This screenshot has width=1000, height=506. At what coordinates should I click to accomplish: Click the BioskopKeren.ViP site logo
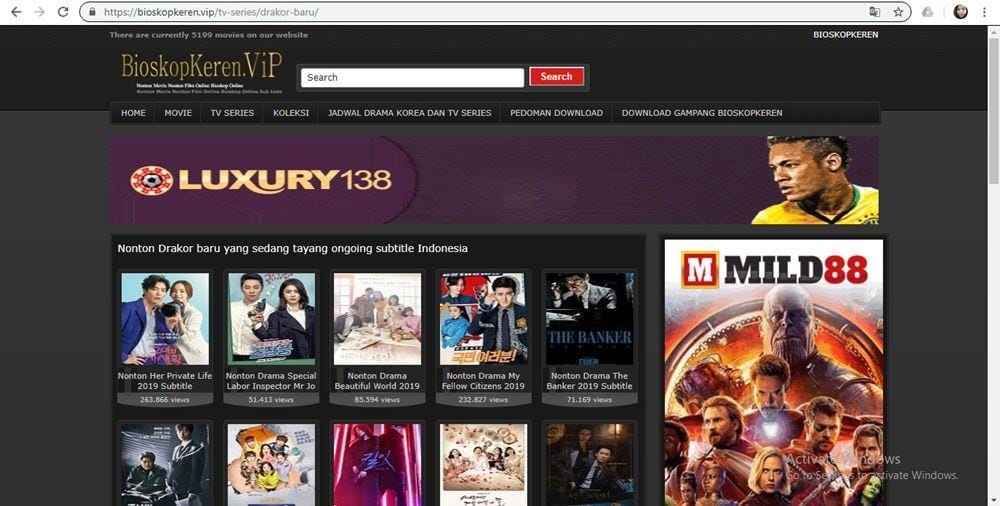(x=202, y=72)
